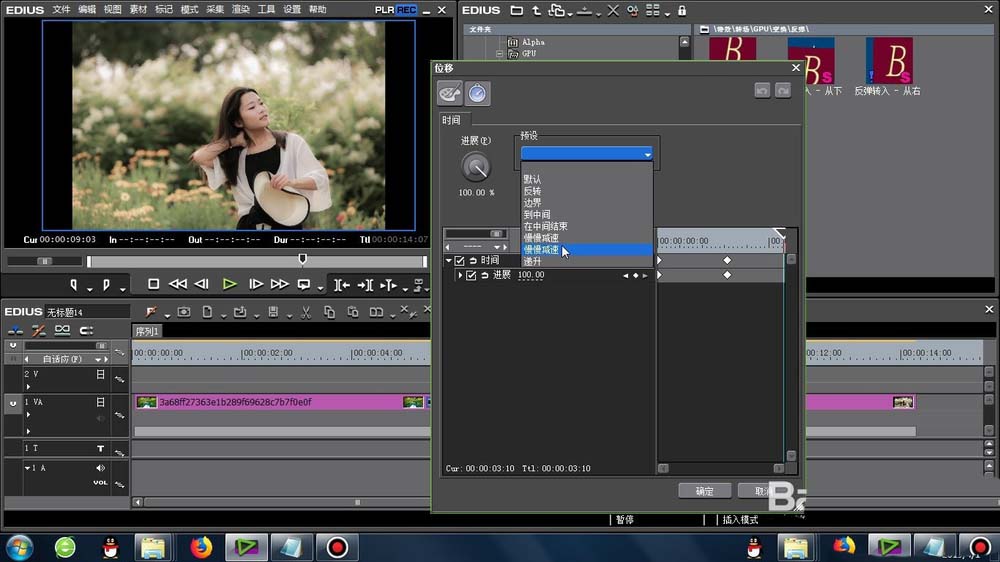Click the camera capture icon in timeline toolbar
Viewport: 1000px width, 562px height.
(x=184, y=312)
